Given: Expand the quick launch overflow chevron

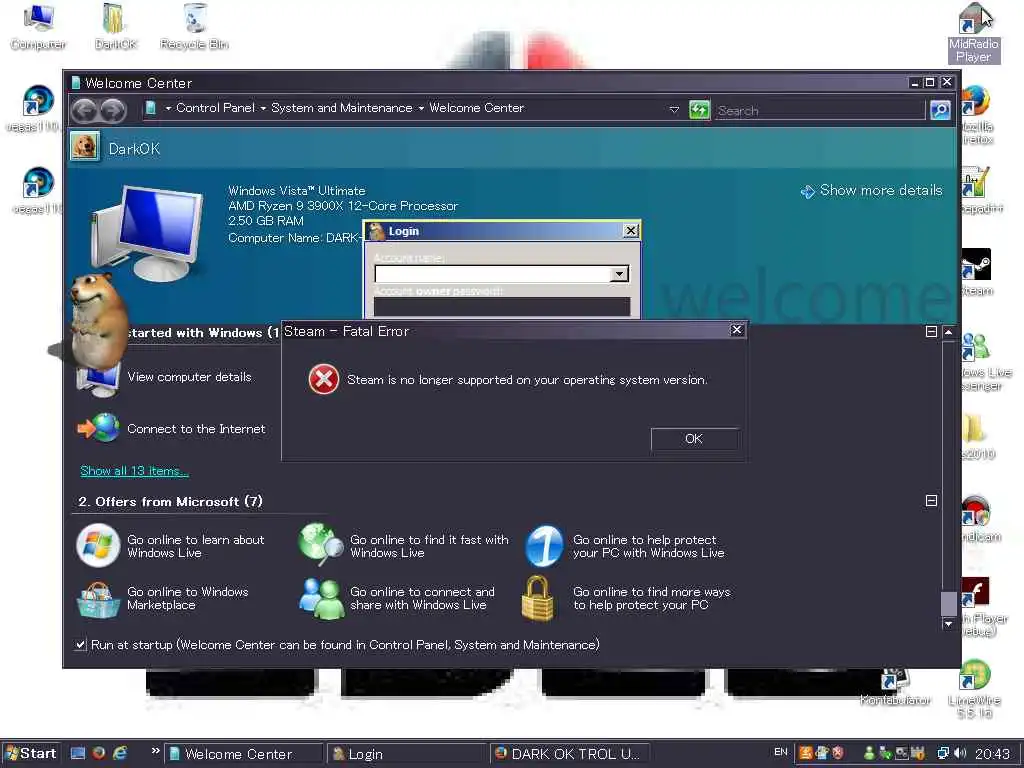Looking at the screenshot, I should point(155,751).
